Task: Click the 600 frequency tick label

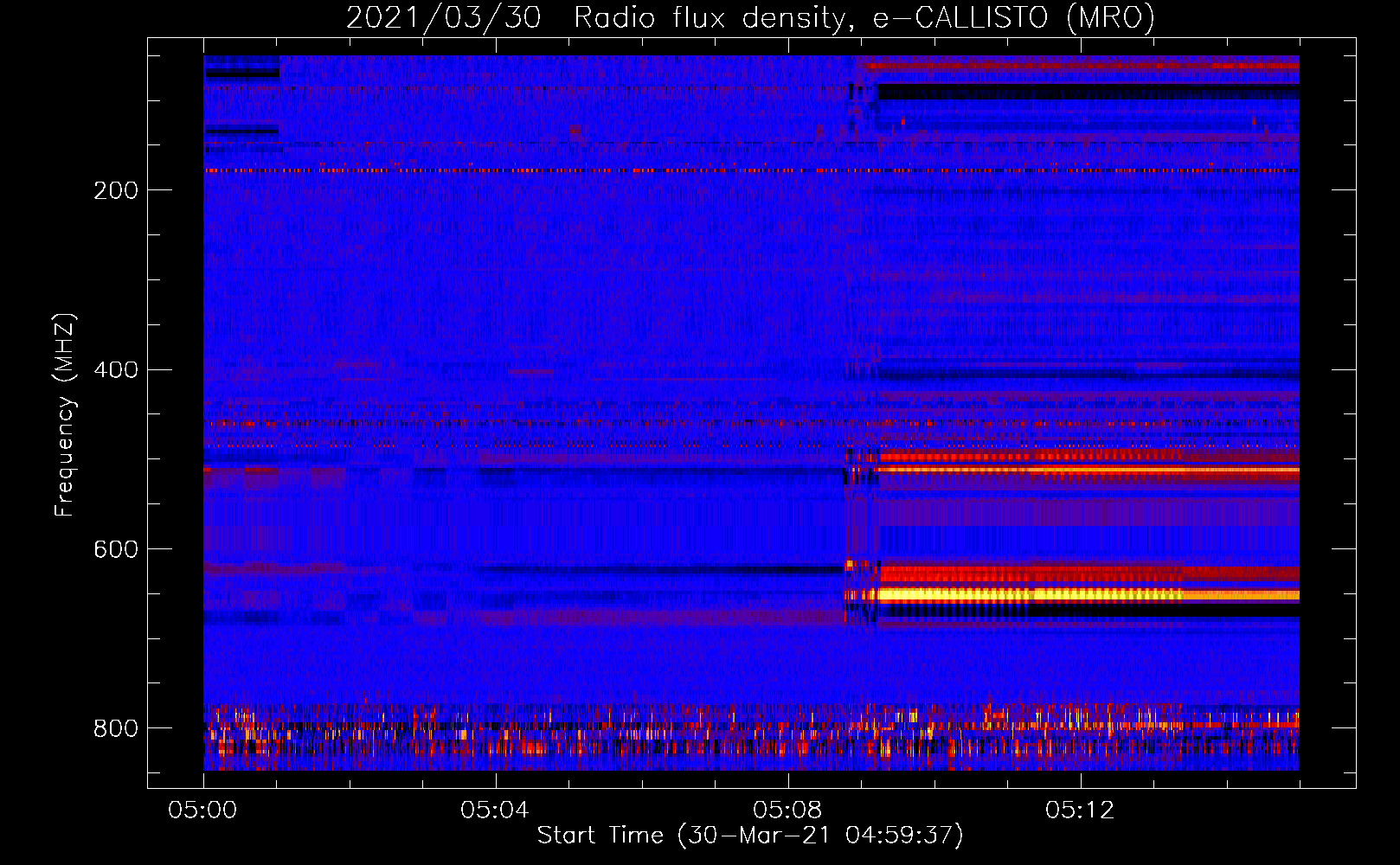Action: (116, 550)
